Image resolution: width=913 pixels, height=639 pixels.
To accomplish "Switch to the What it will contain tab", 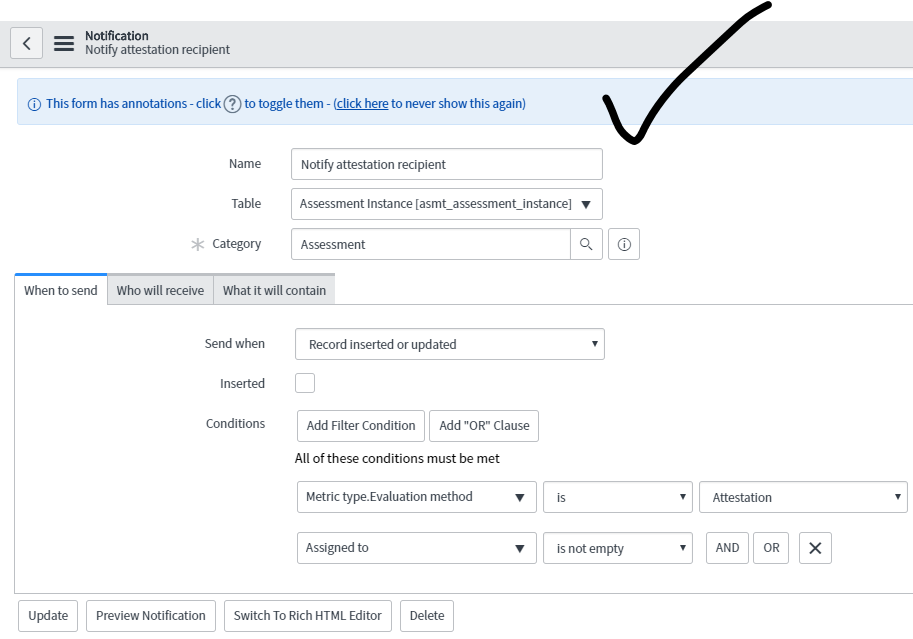I will 273,289.
